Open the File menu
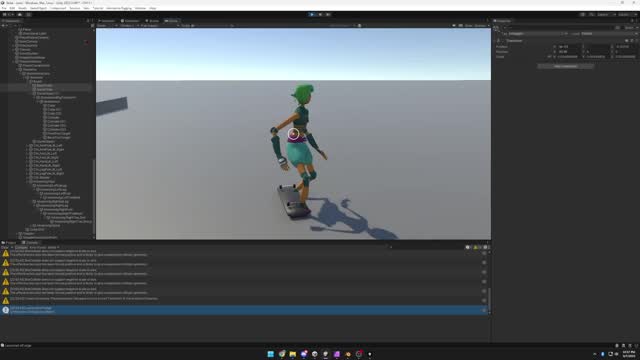640x360 pixels. tap(4, 8)
